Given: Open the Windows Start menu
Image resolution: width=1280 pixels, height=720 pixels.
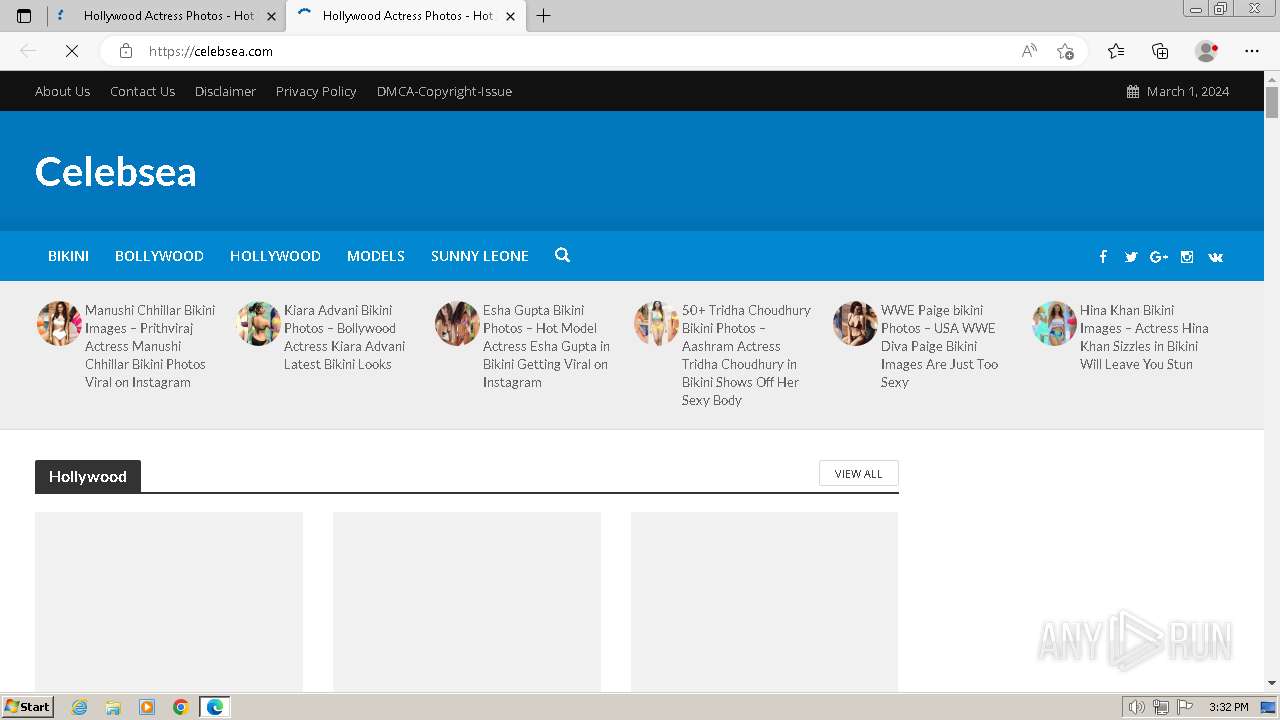Looking at the screenshot, I should (x=27, y=707).
